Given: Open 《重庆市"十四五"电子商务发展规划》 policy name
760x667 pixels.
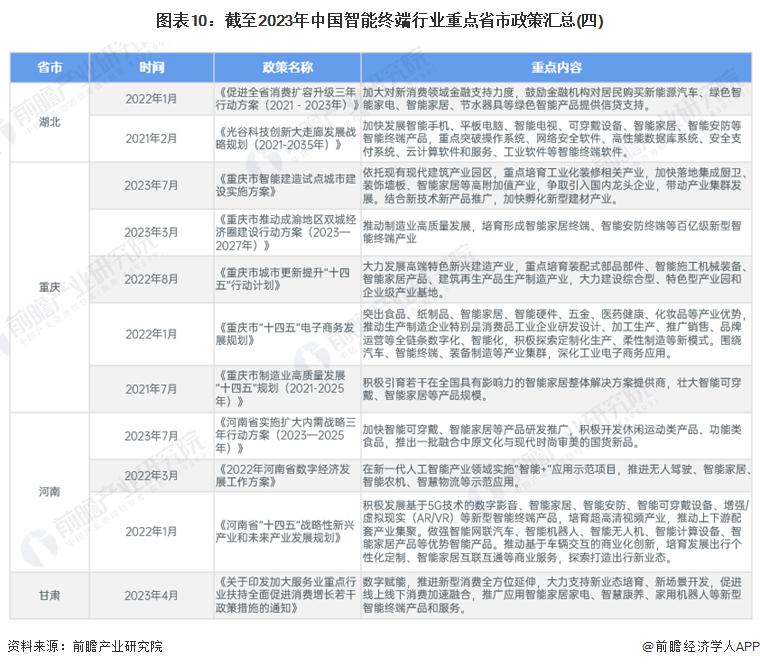Looking at the screenshot, I should coord(287,334).
